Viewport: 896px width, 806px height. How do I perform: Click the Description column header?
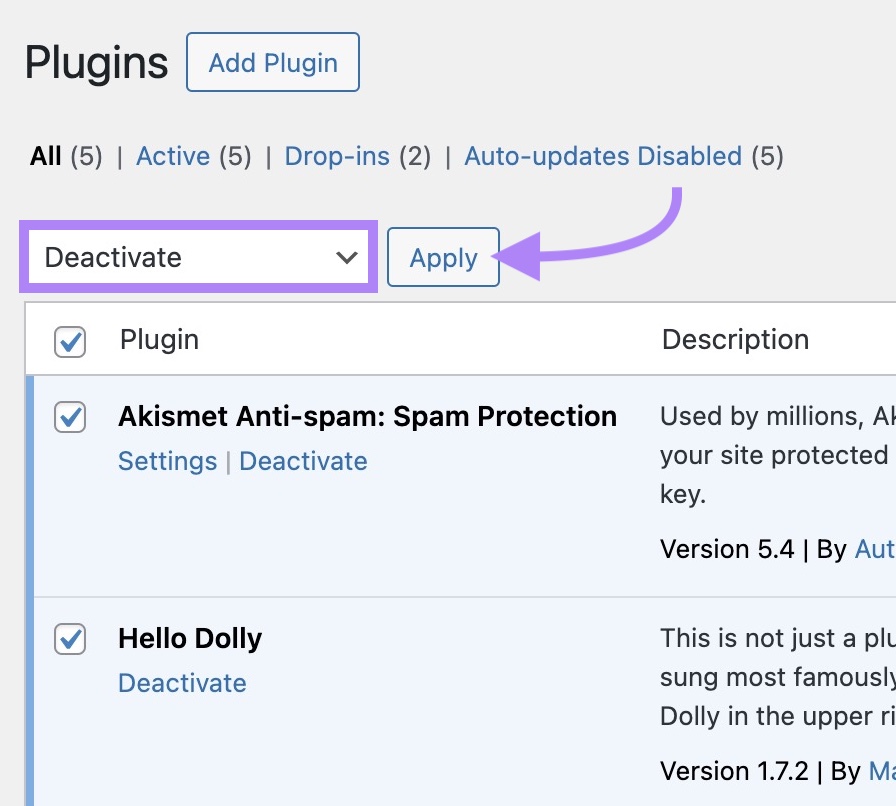pyautogui.click(x=735, y=340)
